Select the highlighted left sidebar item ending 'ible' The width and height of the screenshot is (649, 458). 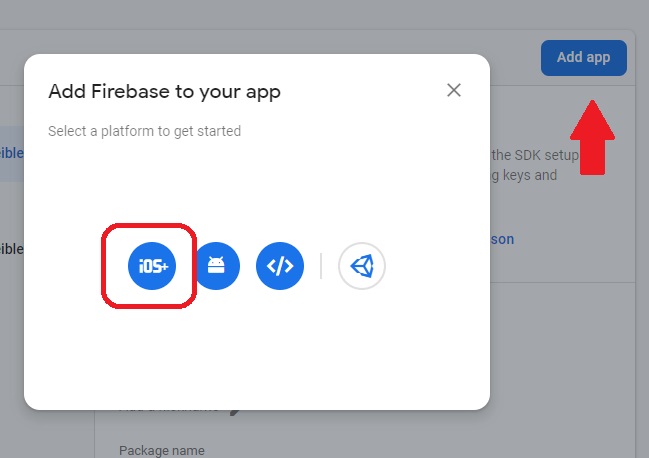coord(12,153)
